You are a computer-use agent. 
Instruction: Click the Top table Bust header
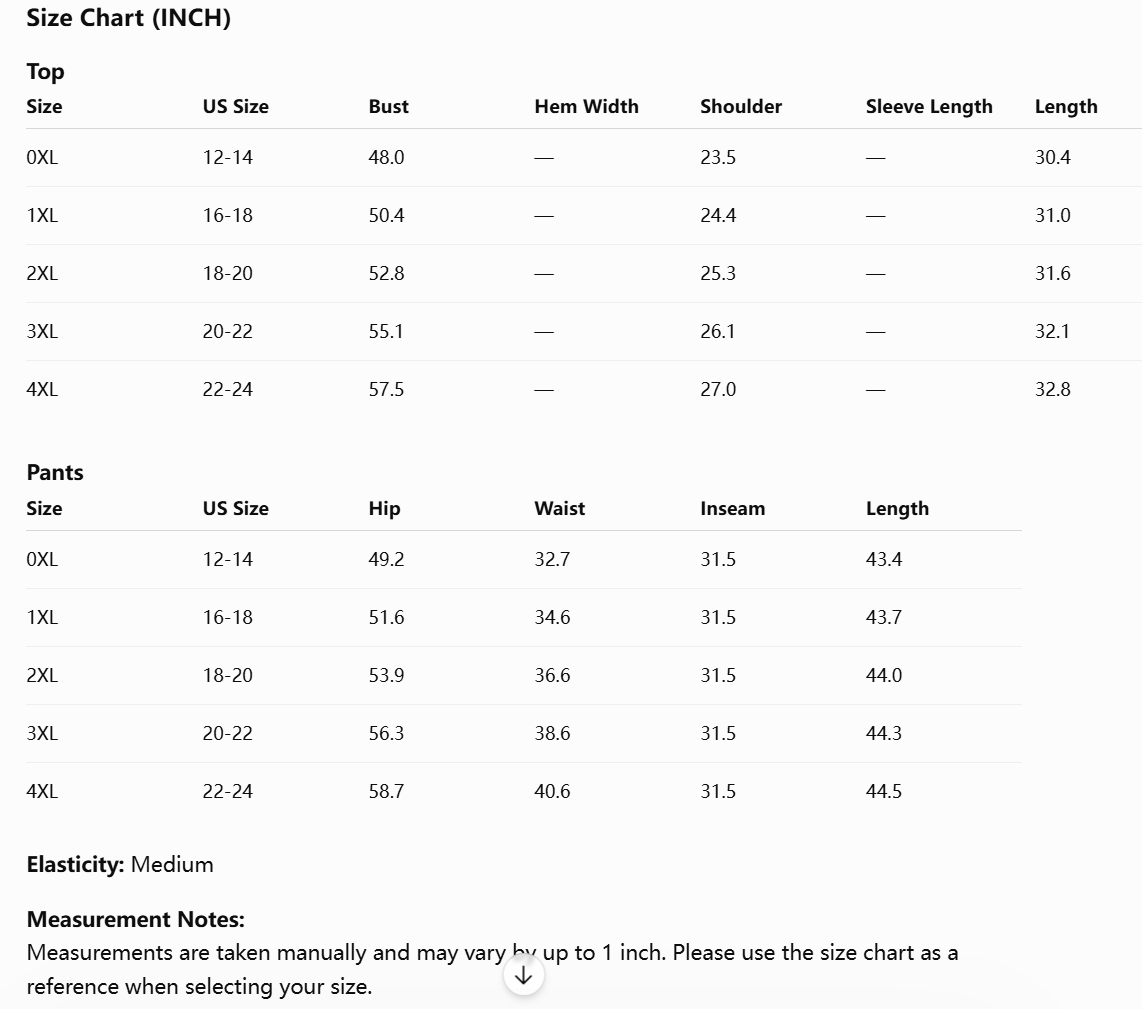388,106
